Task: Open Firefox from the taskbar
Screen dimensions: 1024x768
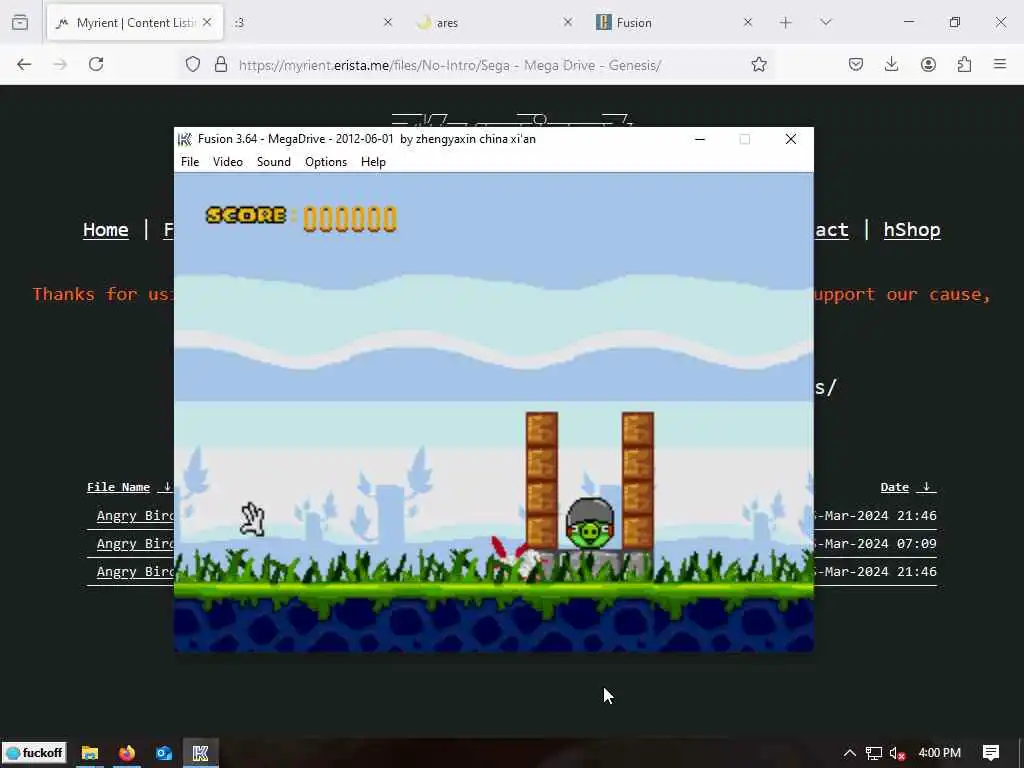Action: 127,753
